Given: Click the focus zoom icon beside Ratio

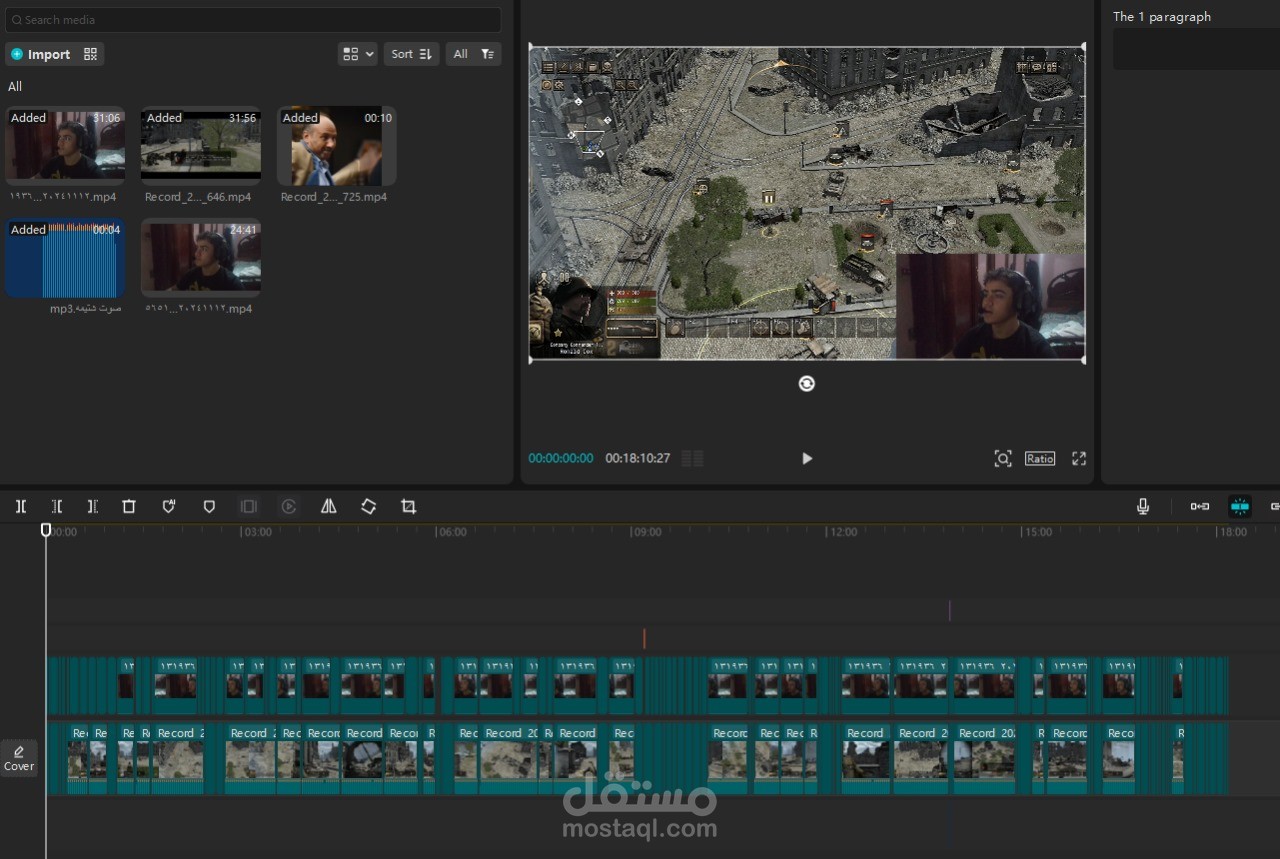Looking at the screenshot, I should tap(1003, 458).
